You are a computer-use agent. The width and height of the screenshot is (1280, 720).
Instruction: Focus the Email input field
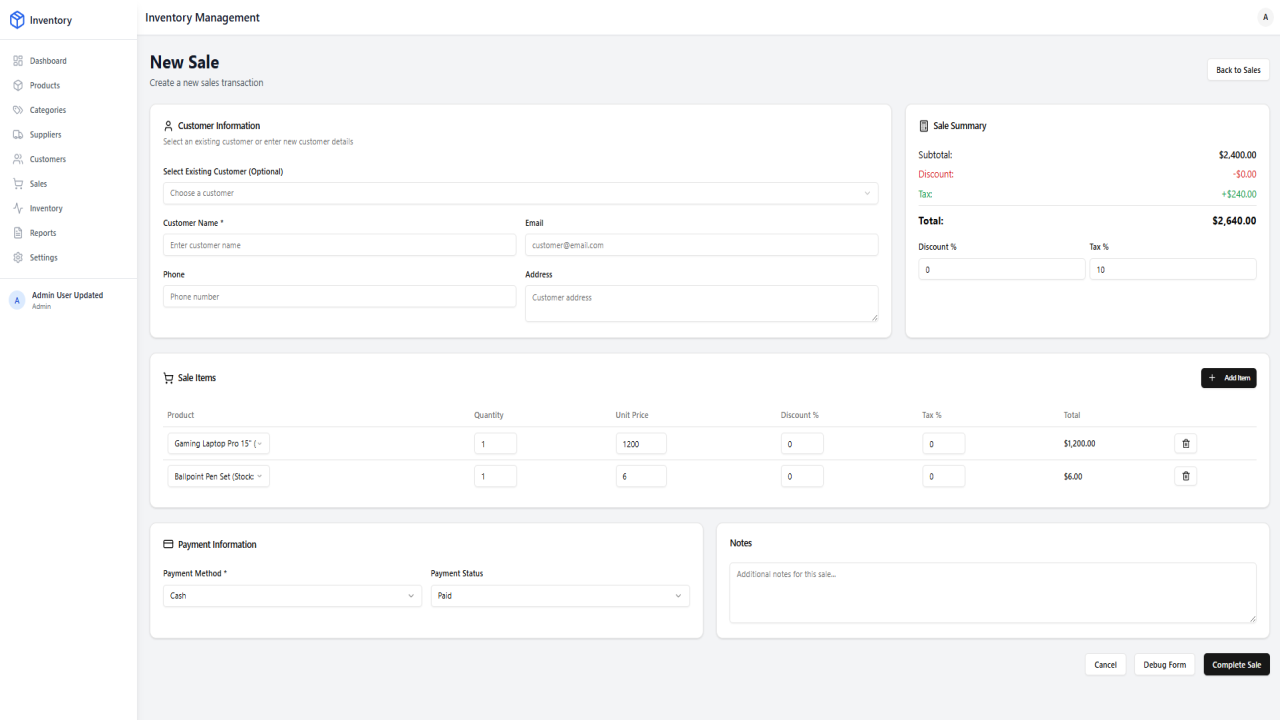[x=702, y=245]
